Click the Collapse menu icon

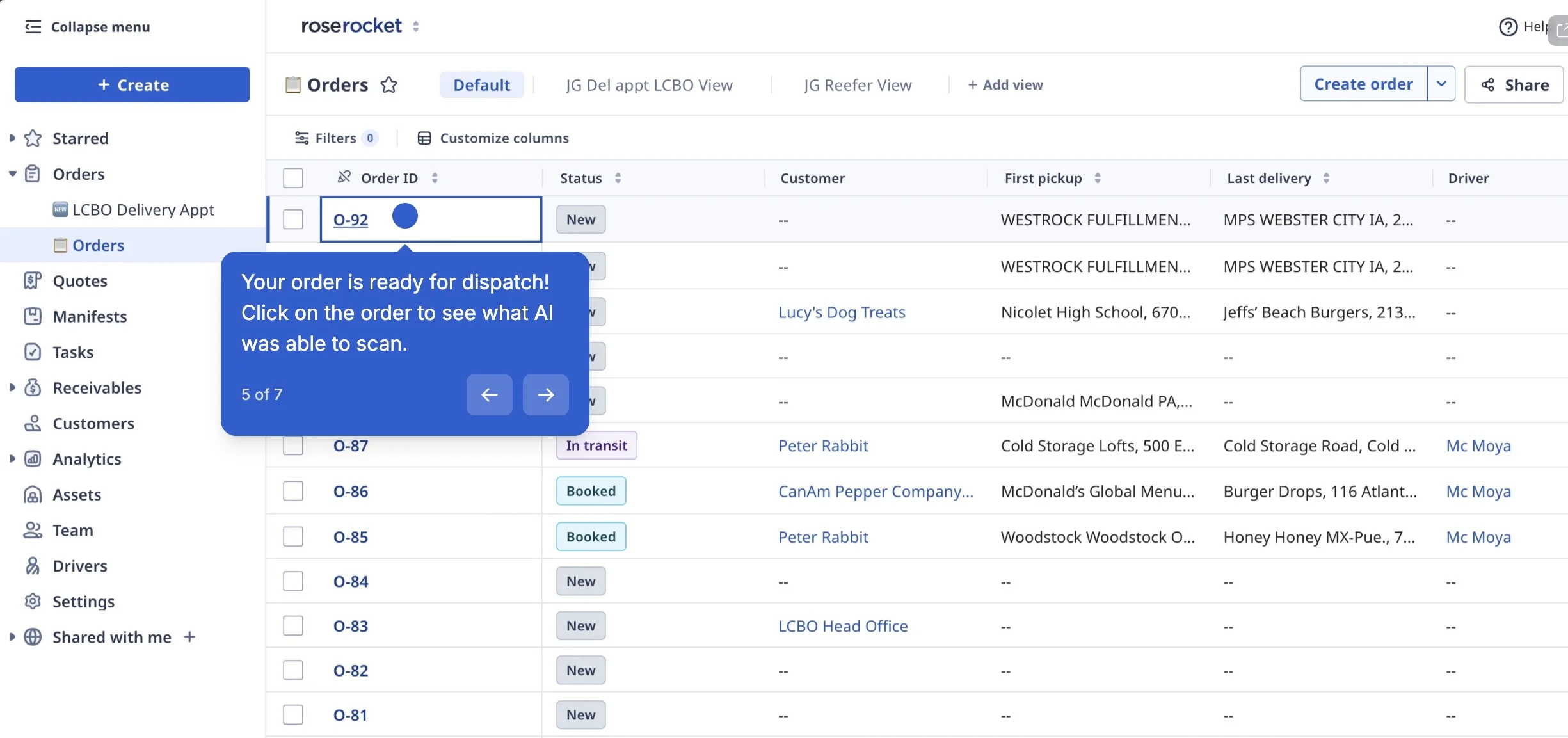pyautogui.click(x=33, y=27)
